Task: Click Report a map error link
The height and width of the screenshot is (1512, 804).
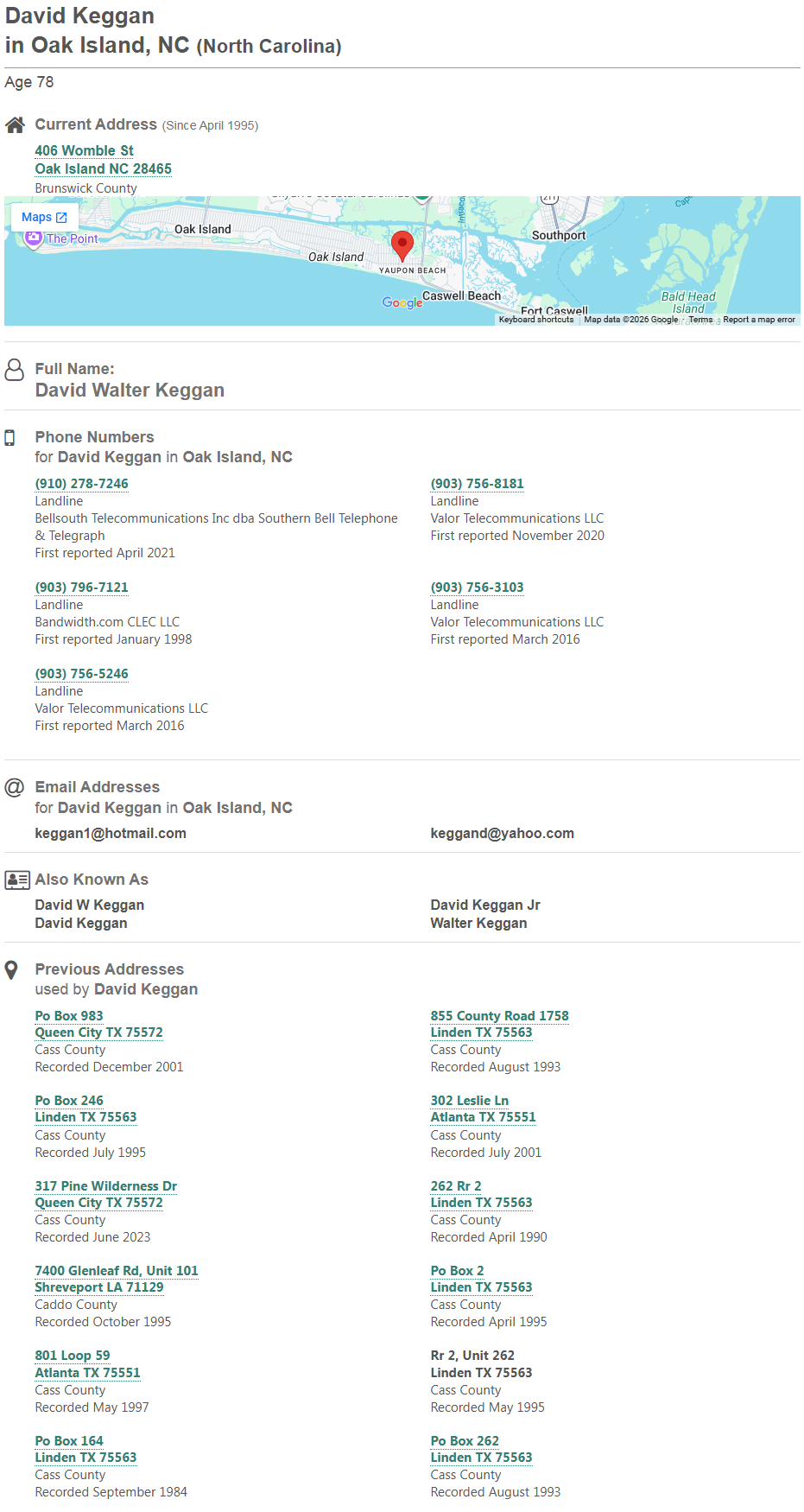Action: tap(759, 320)
